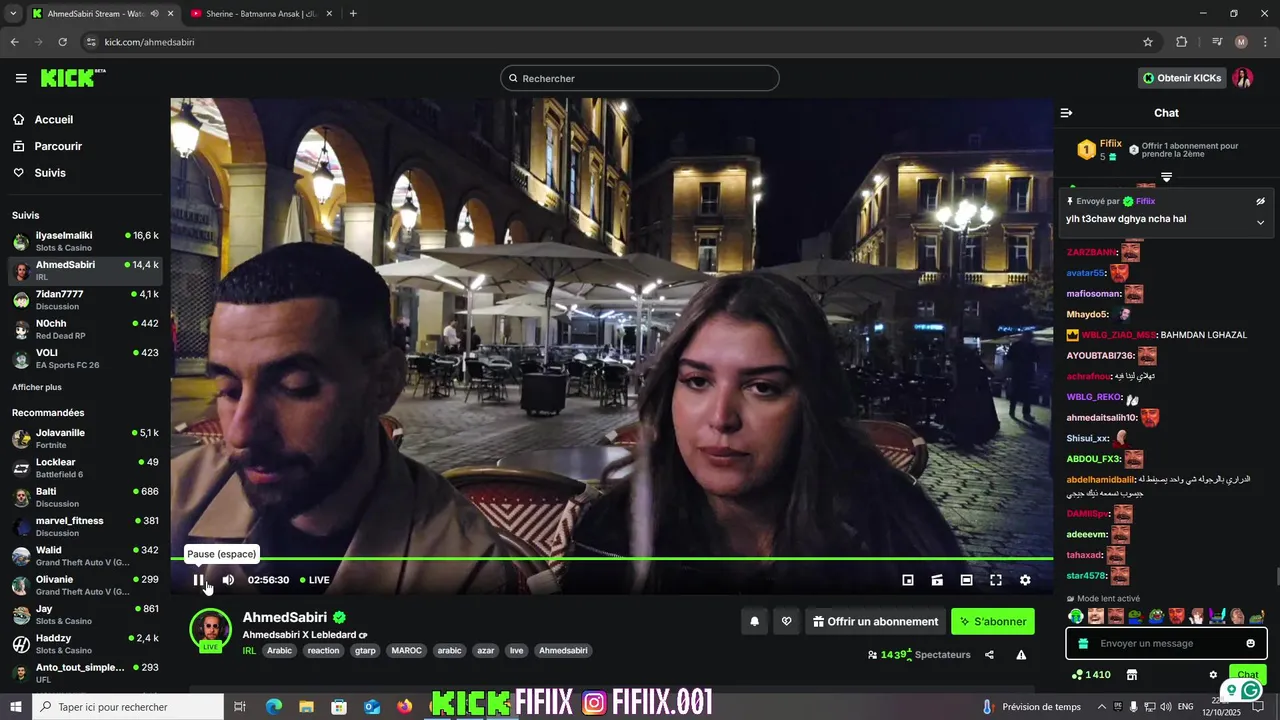Enter fullscreen video mode
The height and width of the screenshot is (720, 1280).
[996, 580]
